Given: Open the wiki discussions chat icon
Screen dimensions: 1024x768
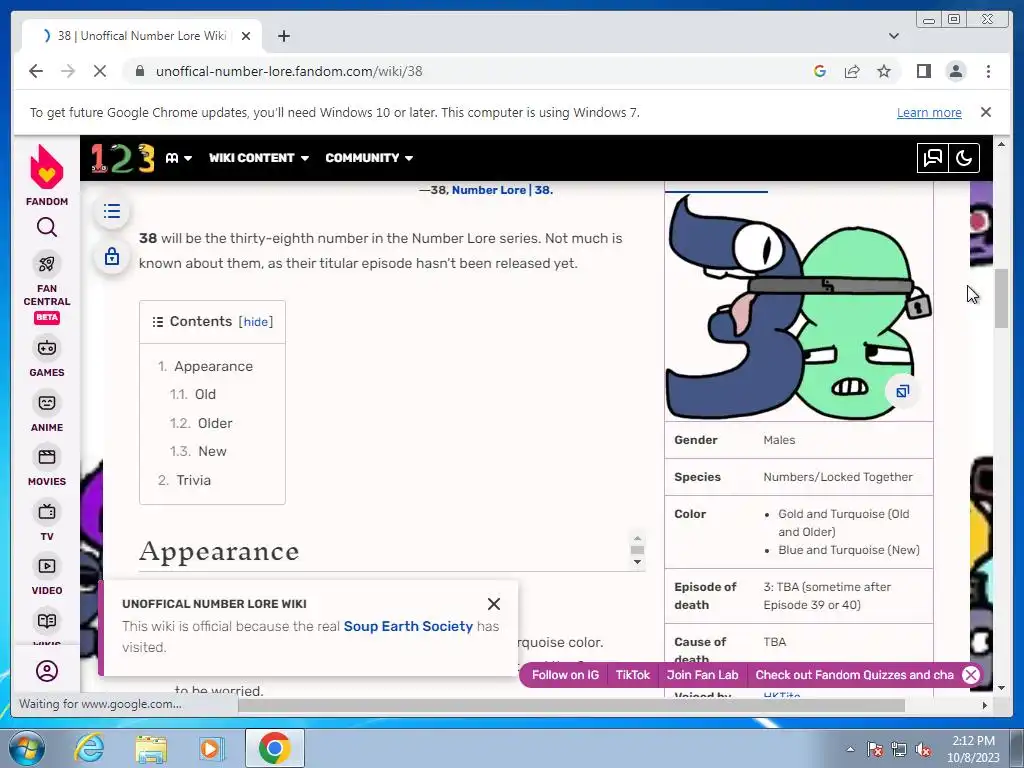Looking at the screenshot, I should coord(933,158).
